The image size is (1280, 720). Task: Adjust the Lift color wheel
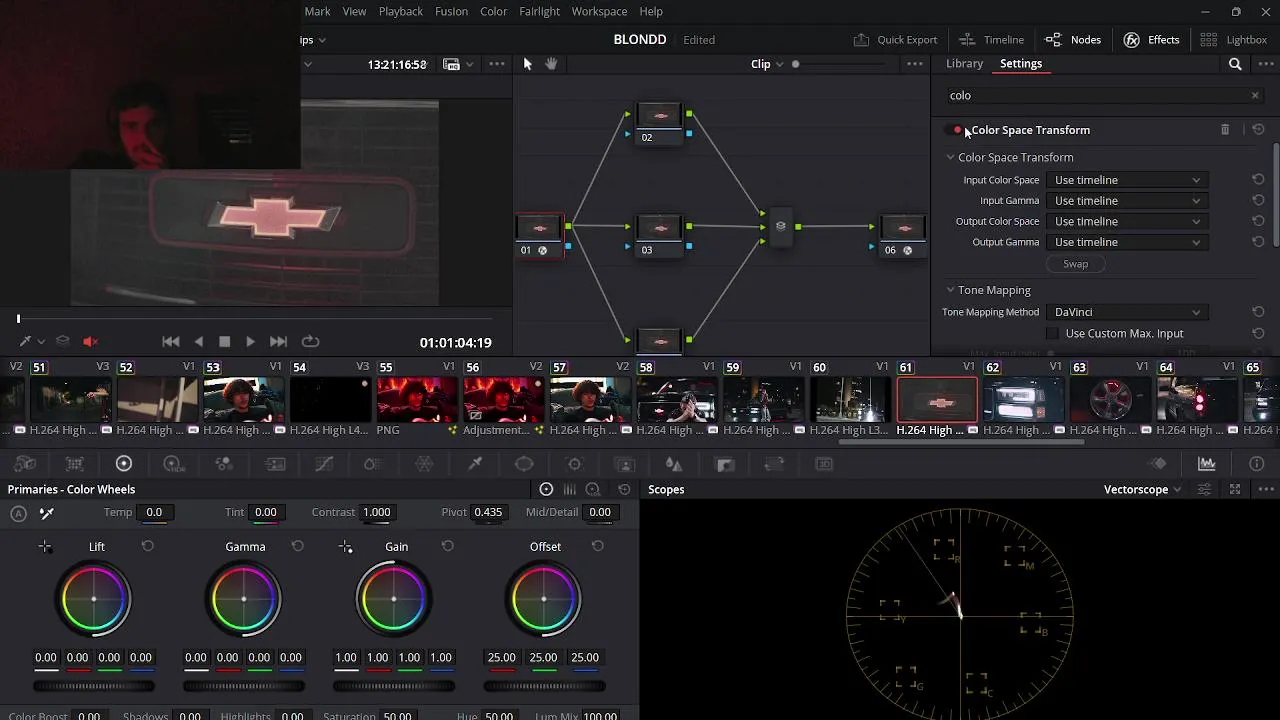click(x=94, y=599)
